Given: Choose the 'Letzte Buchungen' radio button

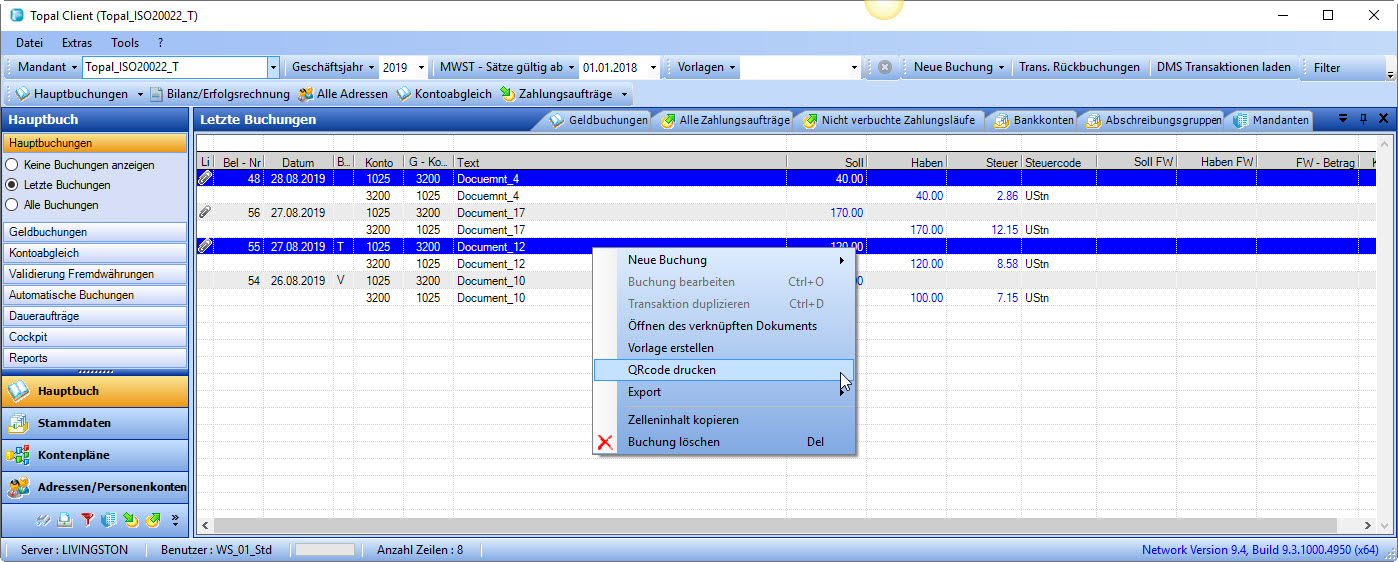Looking at the screenshot, I should pyautogui.click(x=13, y=185).
